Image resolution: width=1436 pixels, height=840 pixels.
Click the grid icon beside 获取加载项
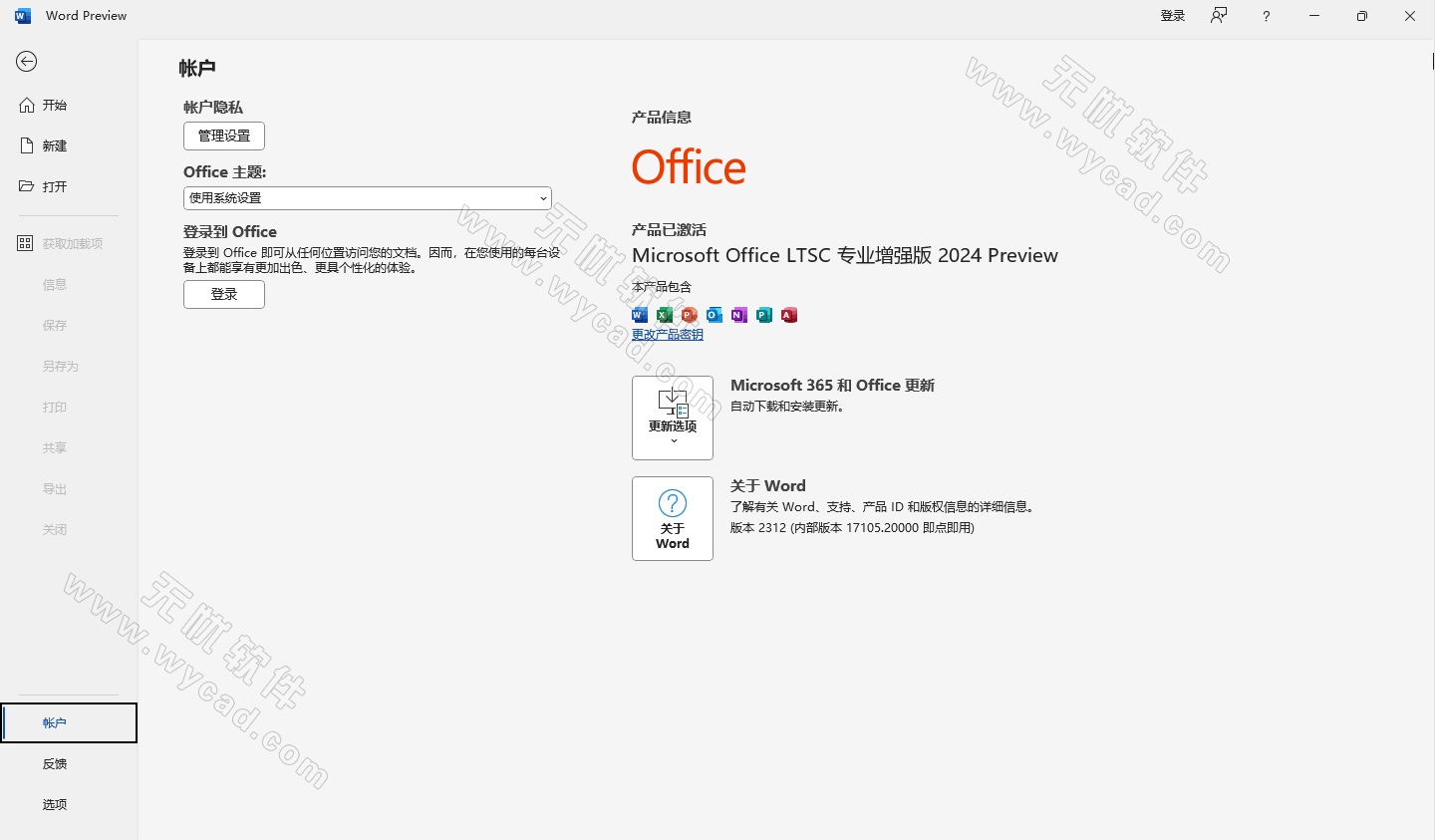click(x=25, y=243)
